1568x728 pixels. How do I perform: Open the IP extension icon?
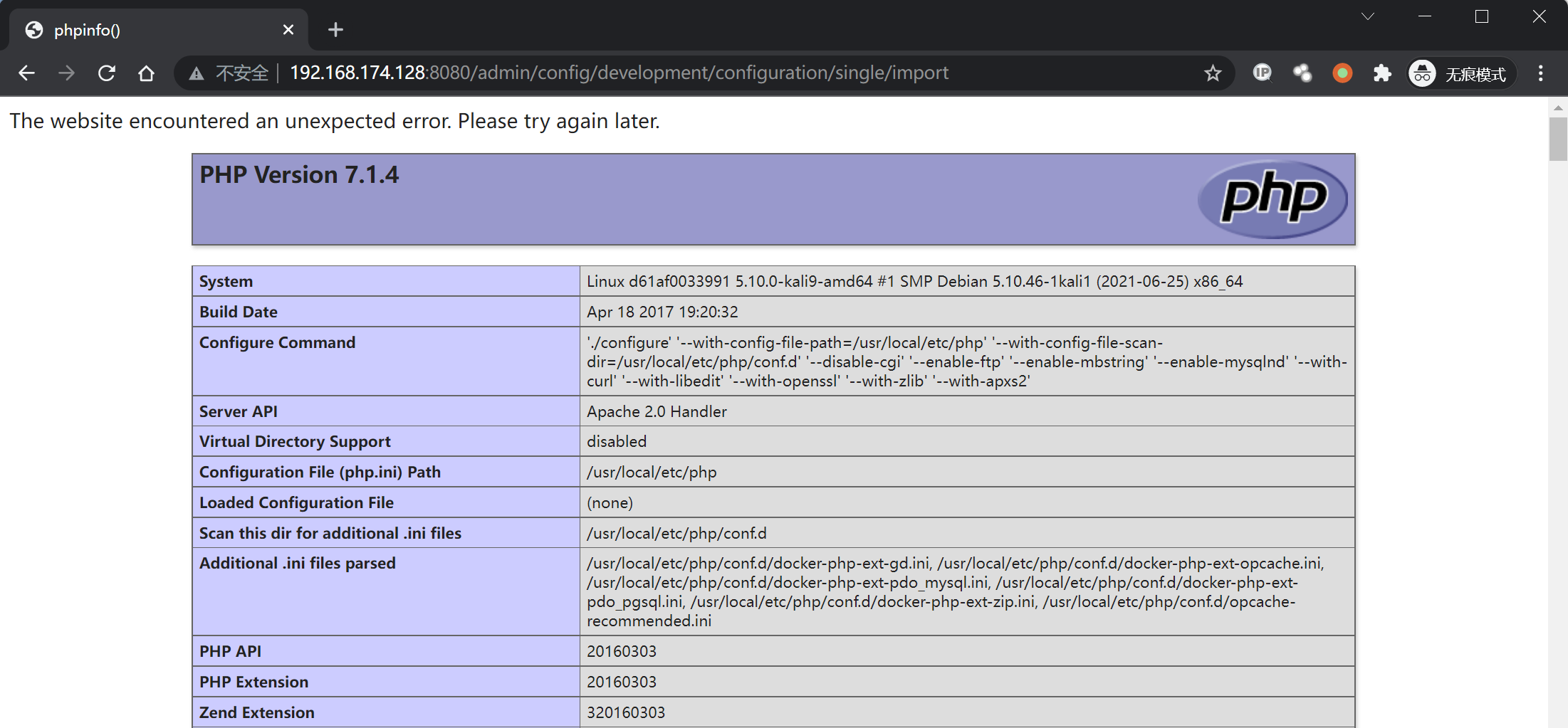[x=1263, y=73]
